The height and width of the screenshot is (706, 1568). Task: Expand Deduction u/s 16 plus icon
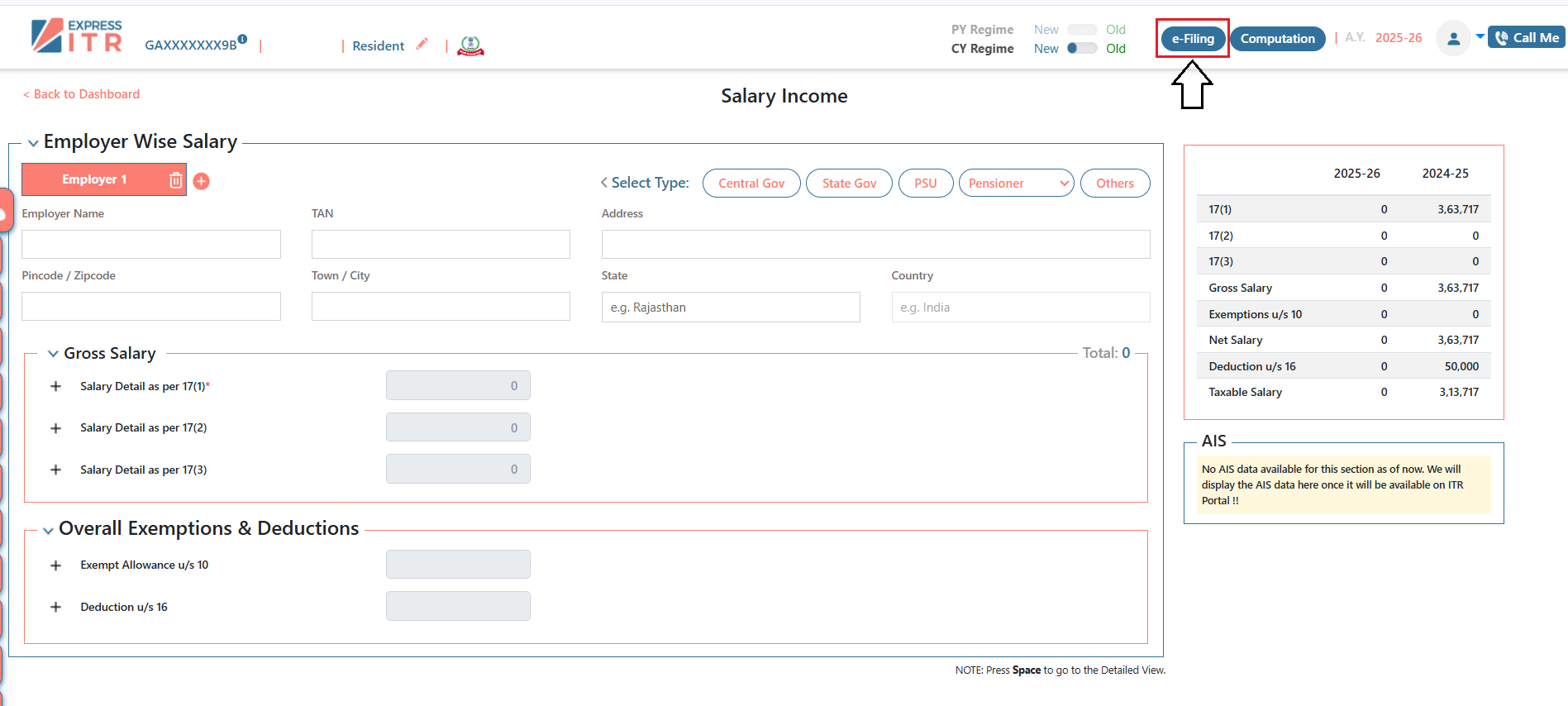pos(56,607)
